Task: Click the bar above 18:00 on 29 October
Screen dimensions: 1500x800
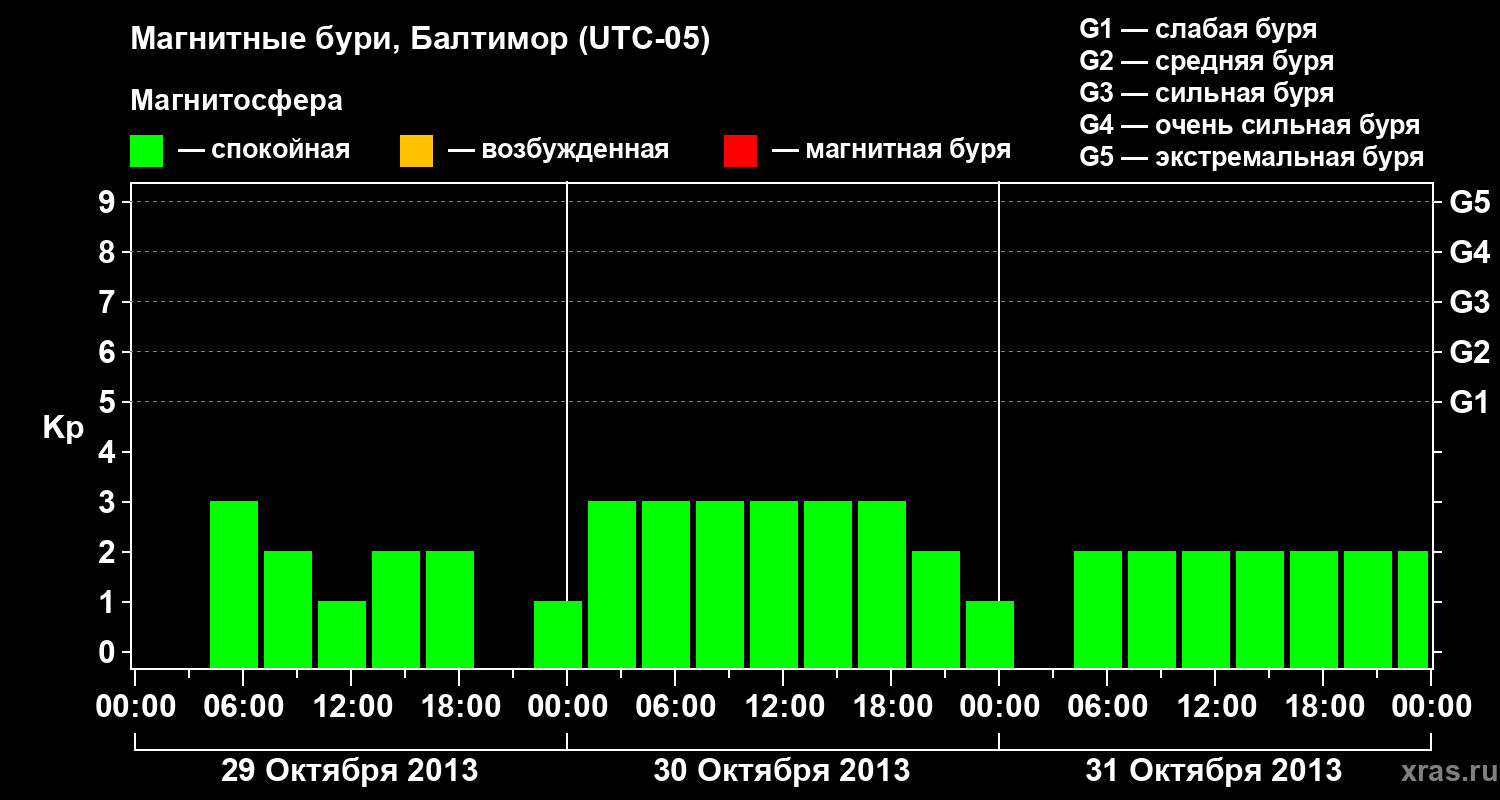Action: pyautogui.click(x=450, y=609)
